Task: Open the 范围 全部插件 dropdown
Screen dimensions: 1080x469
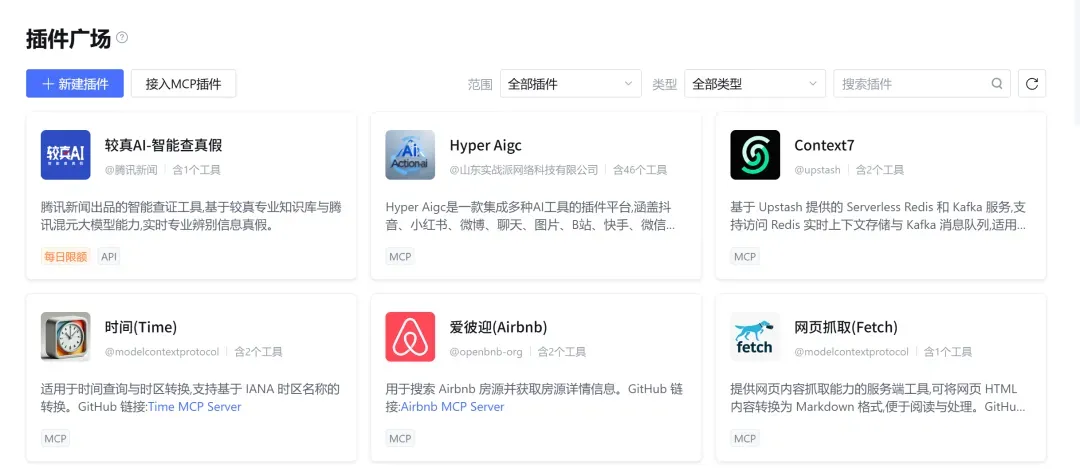Action: pyautogui.click(x=570, y=84)
